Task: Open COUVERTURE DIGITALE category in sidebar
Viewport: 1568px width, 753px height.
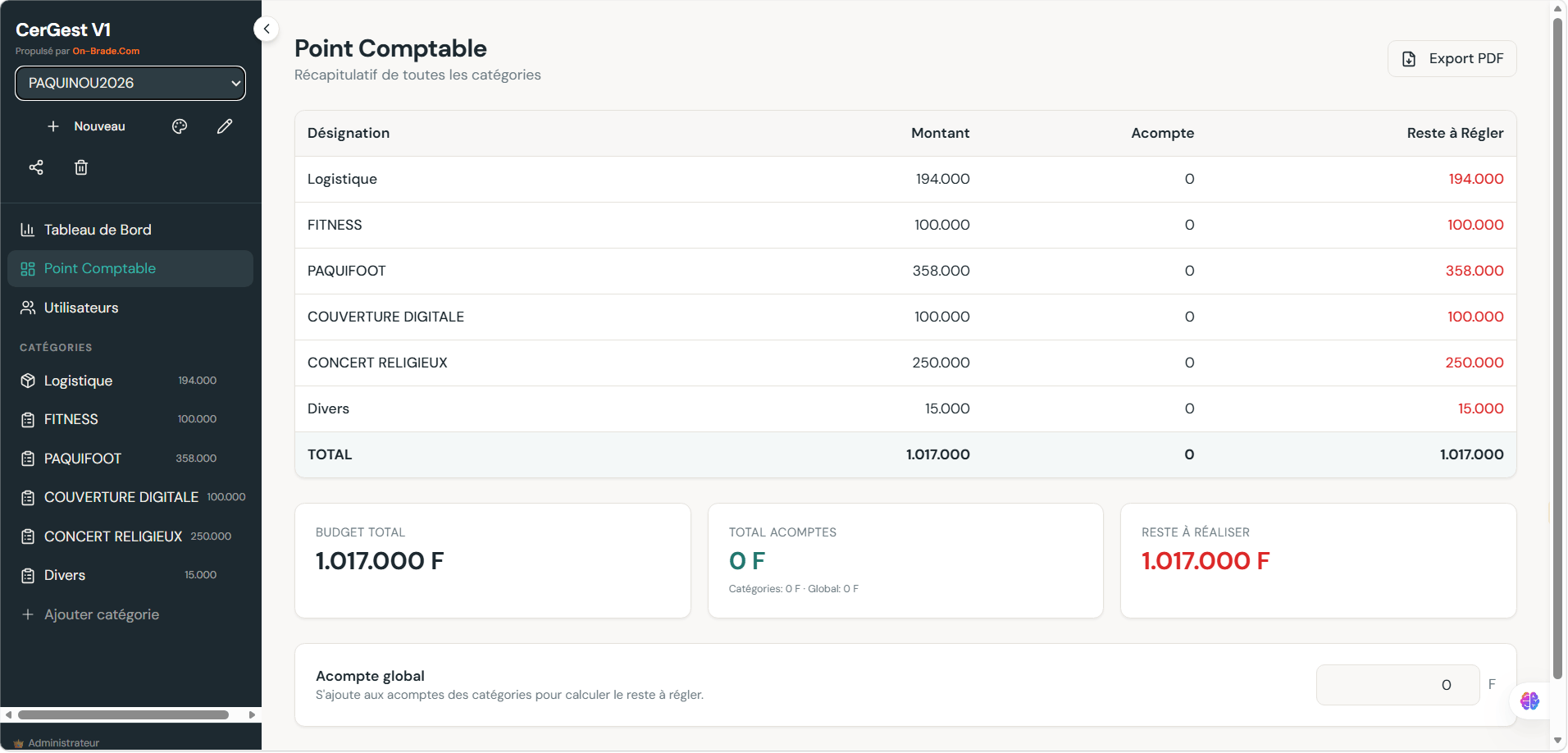Action: 130,497
